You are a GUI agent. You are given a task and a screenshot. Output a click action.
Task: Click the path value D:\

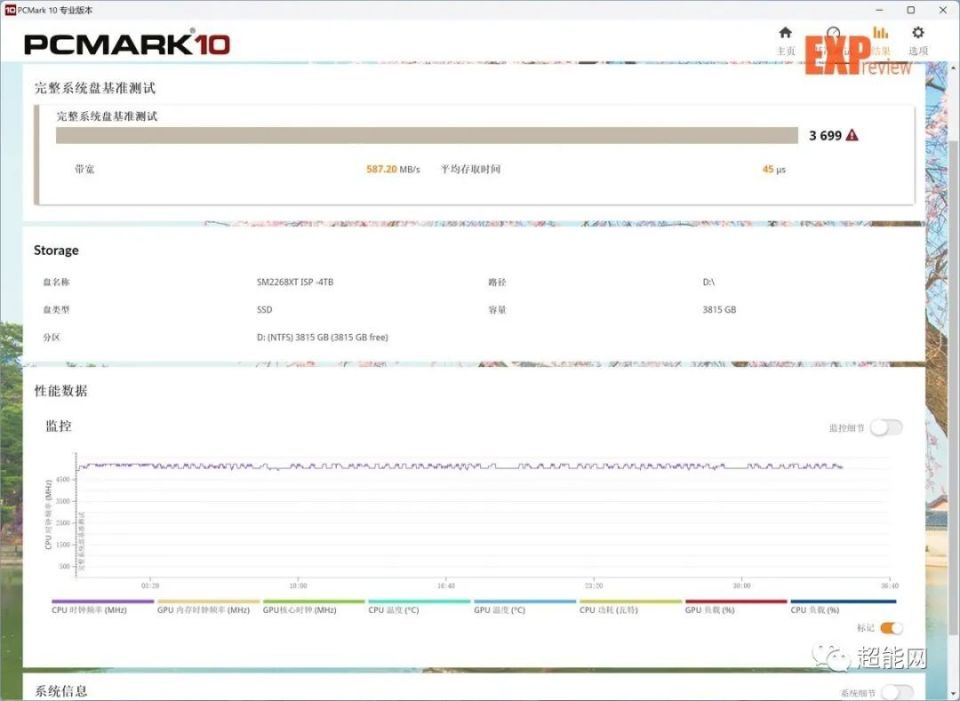(x=708, y=282)
